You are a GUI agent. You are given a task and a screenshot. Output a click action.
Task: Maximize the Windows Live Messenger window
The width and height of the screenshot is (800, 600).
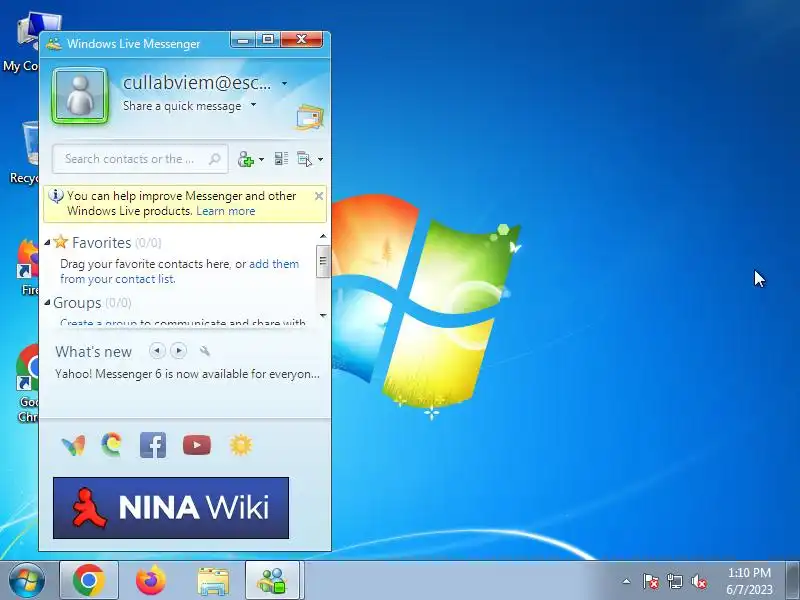click(x=268, y=40)
